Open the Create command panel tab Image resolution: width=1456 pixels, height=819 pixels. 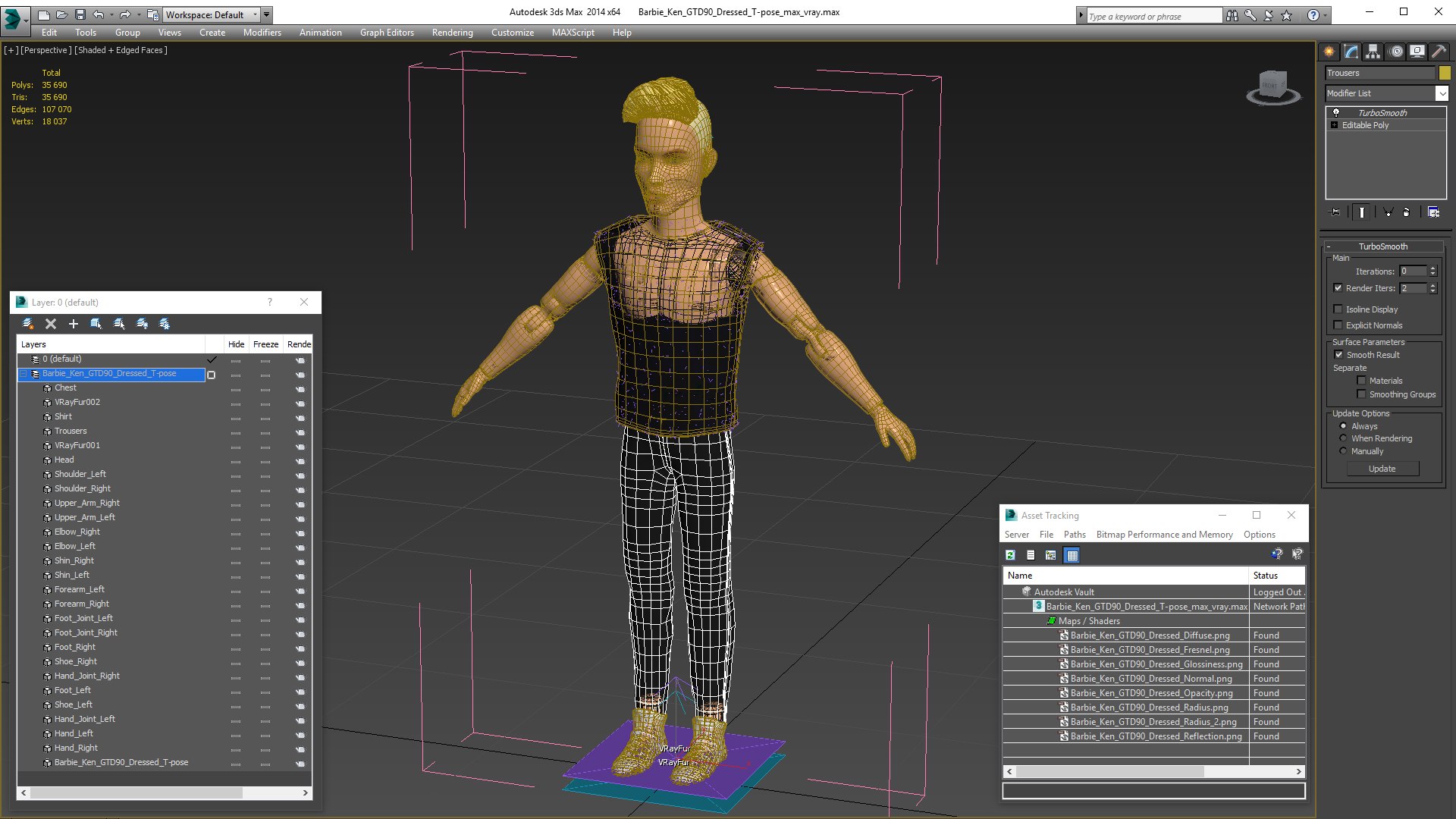coord(1329,52)
